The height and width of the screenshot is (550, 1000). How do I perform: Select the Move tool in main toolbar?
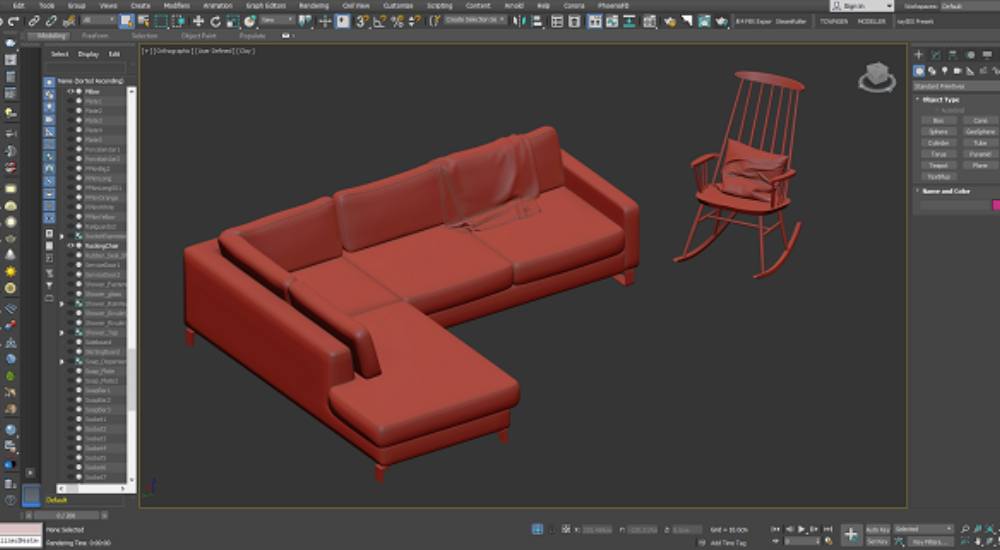[x=198, y=21]
